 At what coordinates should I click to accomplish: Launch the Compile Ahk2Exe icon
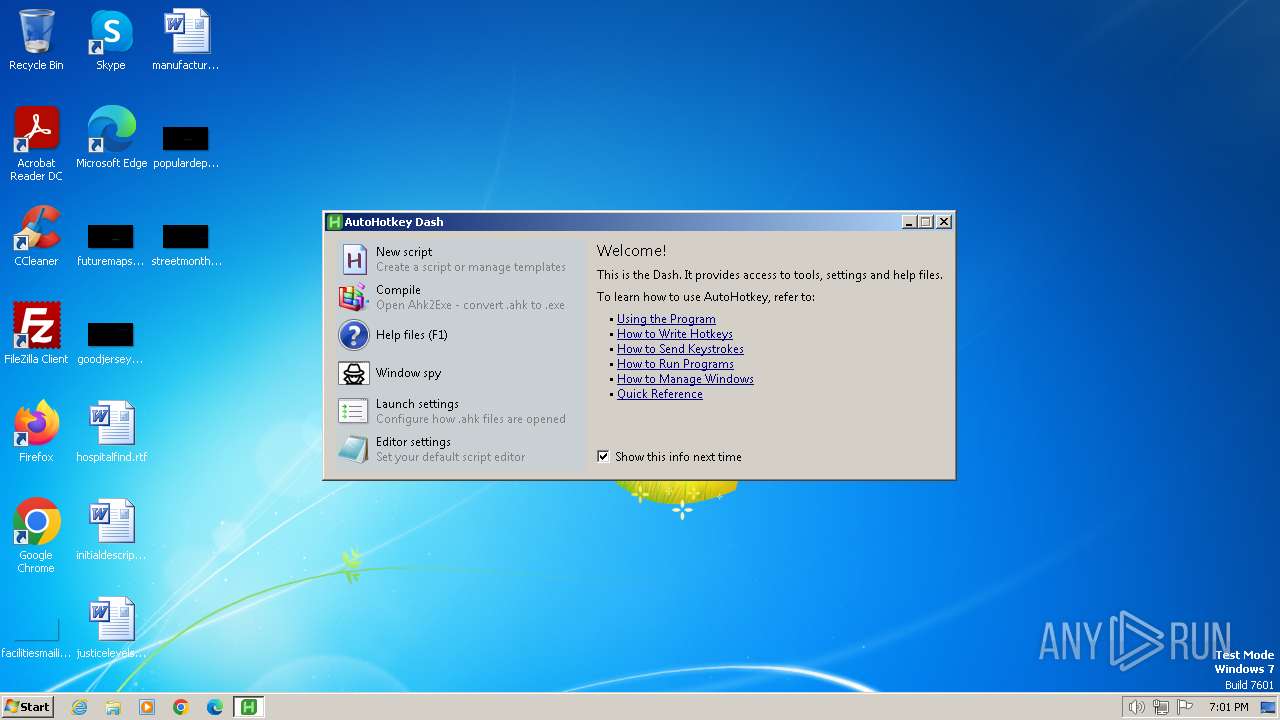(354, 297)
